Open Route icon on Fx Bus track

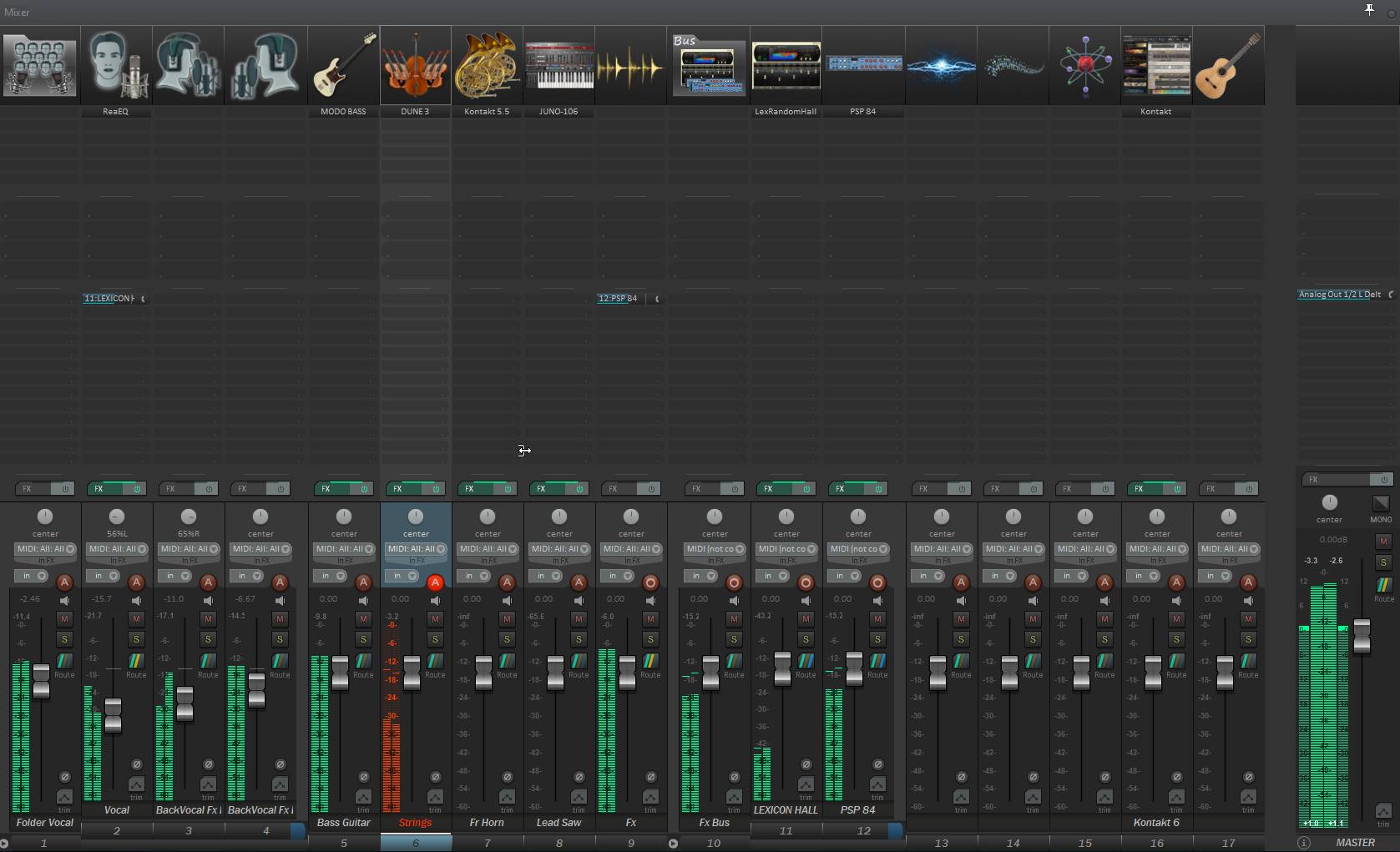(734, 661)
